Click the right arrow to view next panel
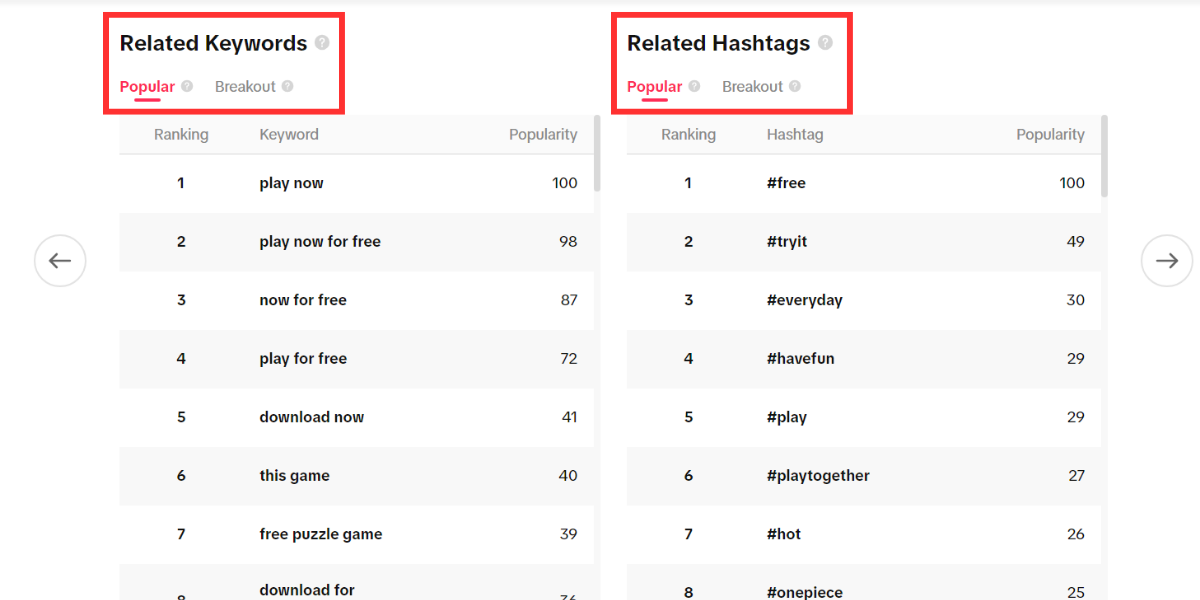 1166,260
